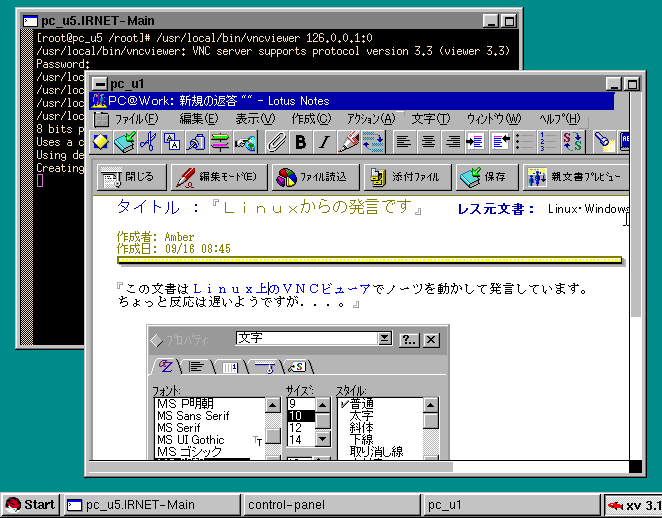
Task: Switch to the hide paragraph tab
Action: 266,367
